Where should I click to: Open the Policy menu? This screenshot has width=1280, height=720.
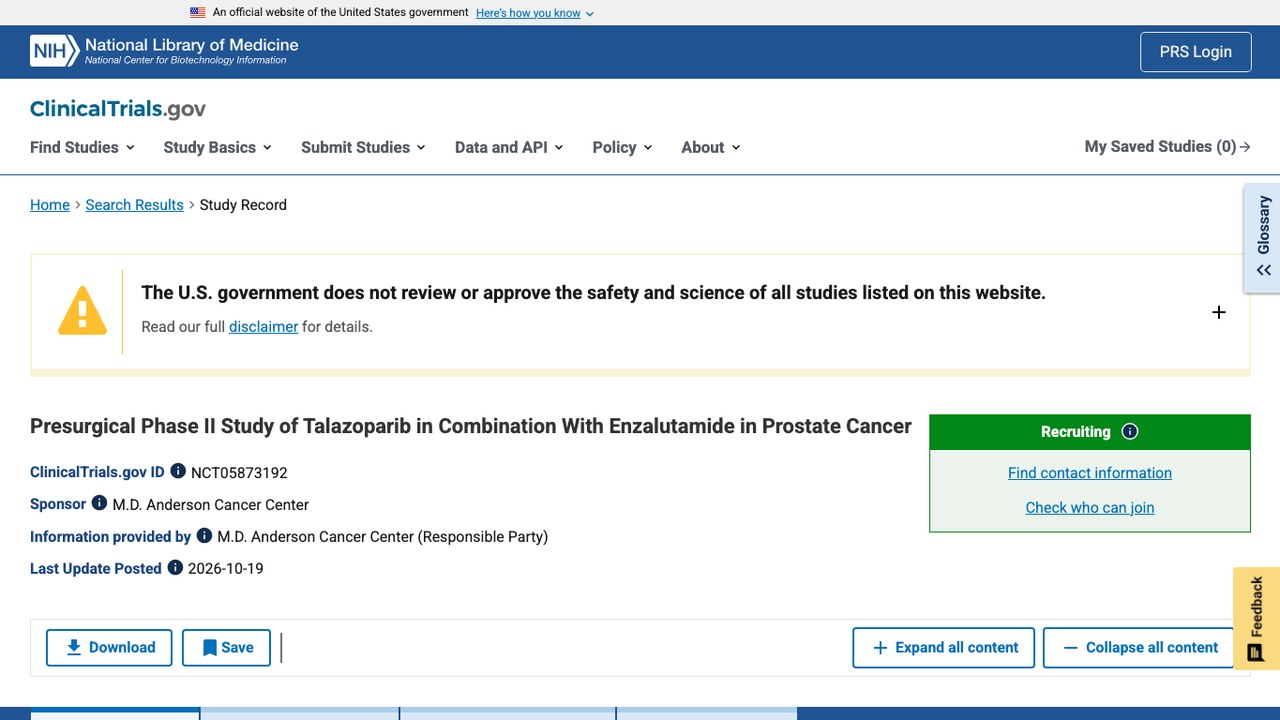[622, 147]
